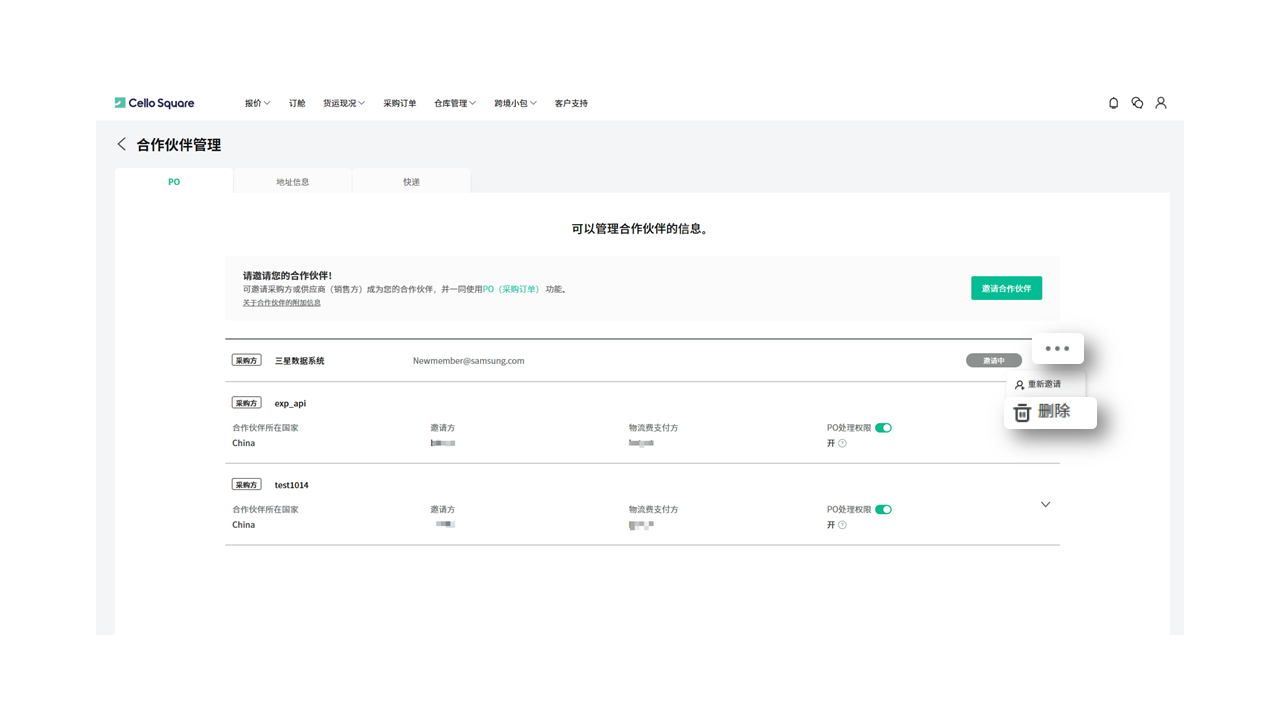1280x720 pixels.
Task: Open the chat messages icon
Action: tap(1137, 103)
